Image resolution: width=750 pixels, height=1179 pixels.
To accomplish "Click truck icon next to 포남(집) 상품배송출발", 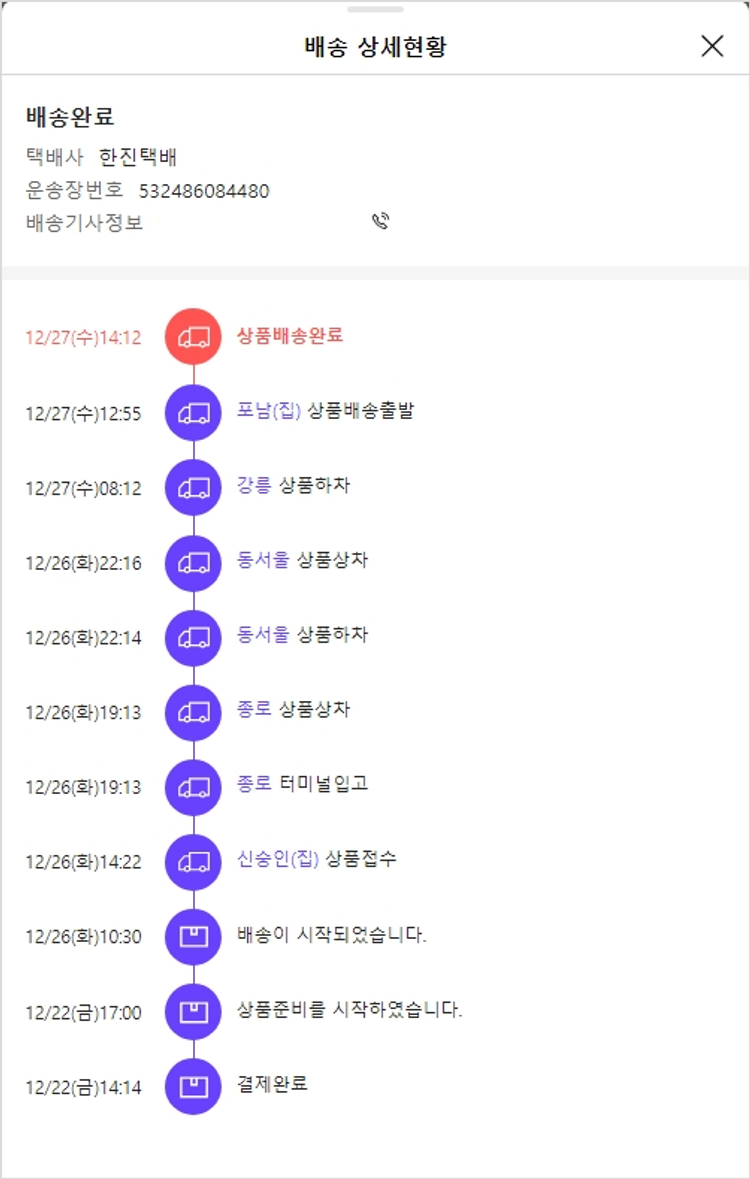I will tap(193, 412).
